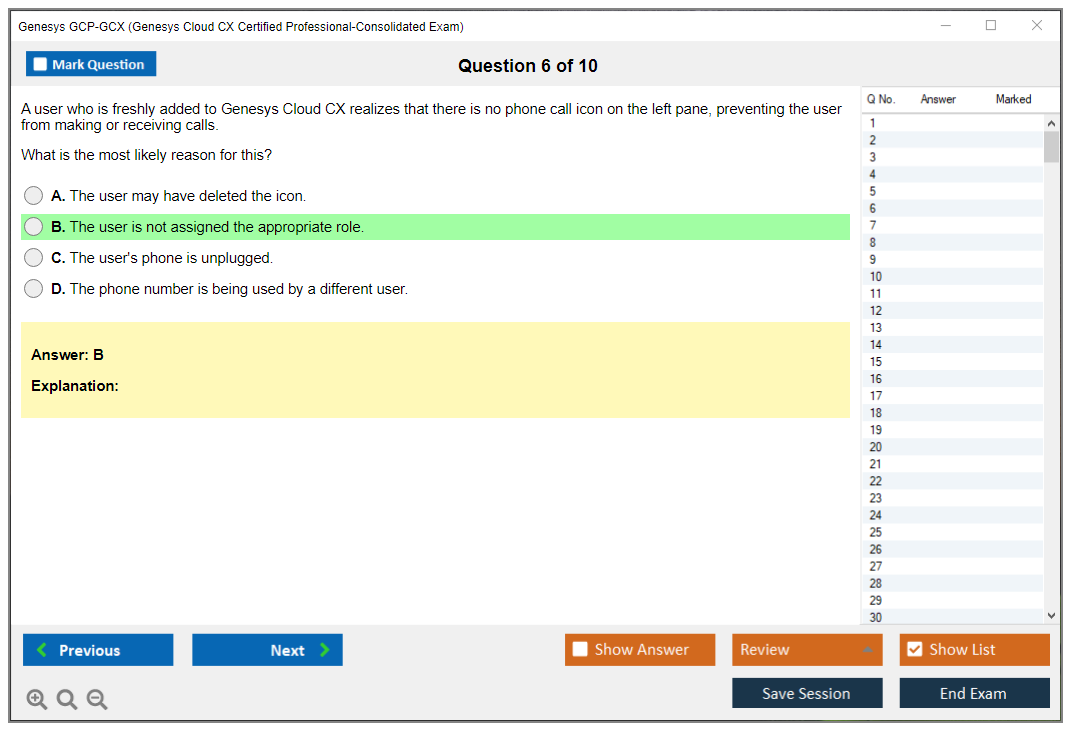Uncheck the Show List checkbox
This screenshot has width=1075, height=735.
[x=914, y=650]
